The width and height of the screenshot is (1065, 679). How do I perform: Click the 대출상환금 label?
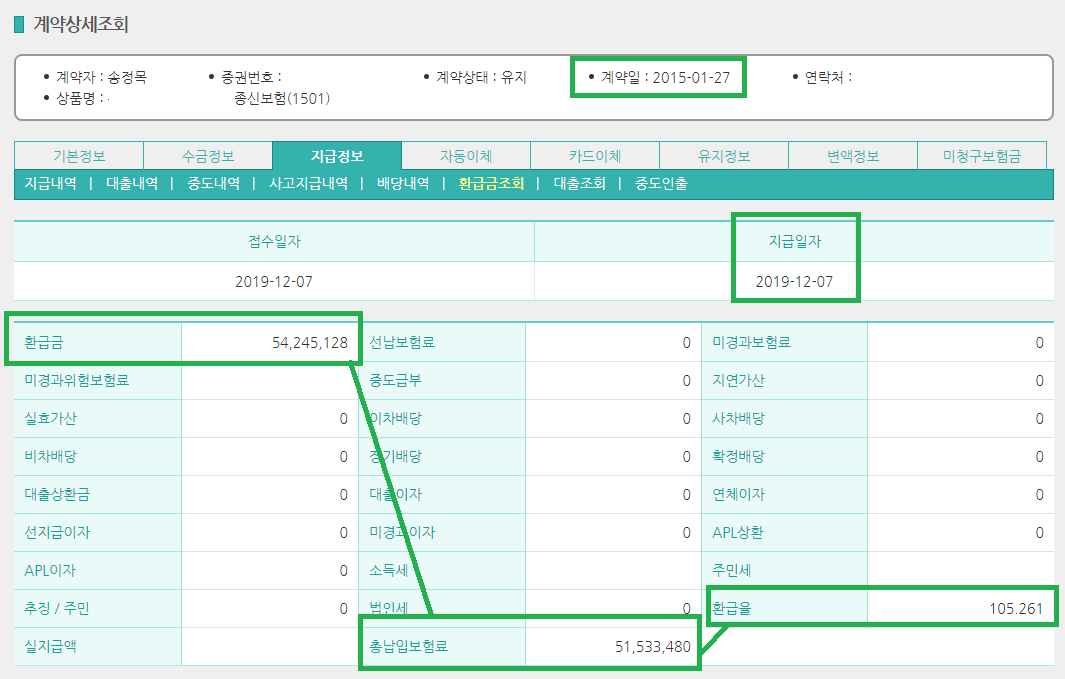pos(57,494)
